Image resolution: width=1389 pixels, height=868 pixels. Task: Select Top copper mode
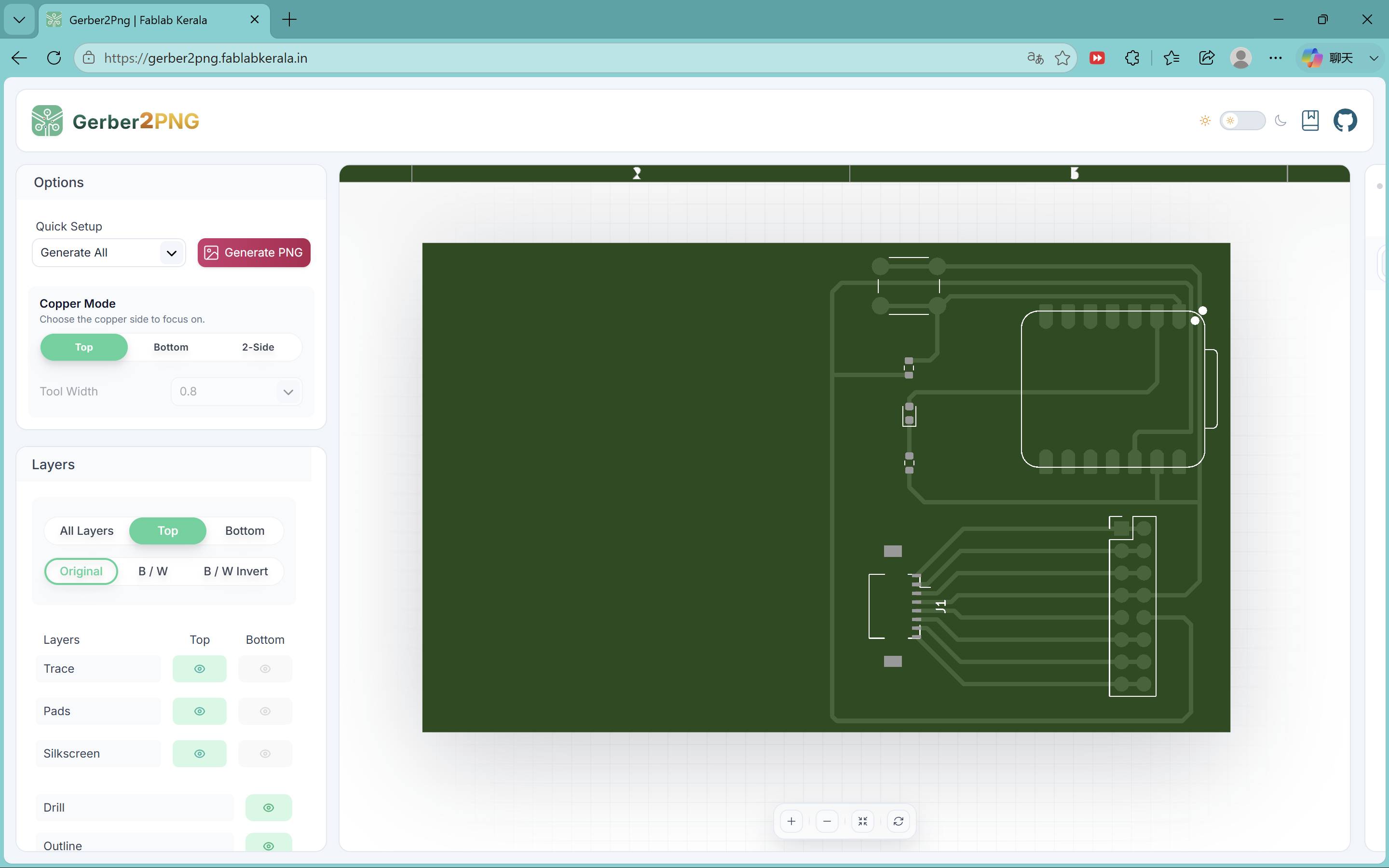(x=84, y=347)
